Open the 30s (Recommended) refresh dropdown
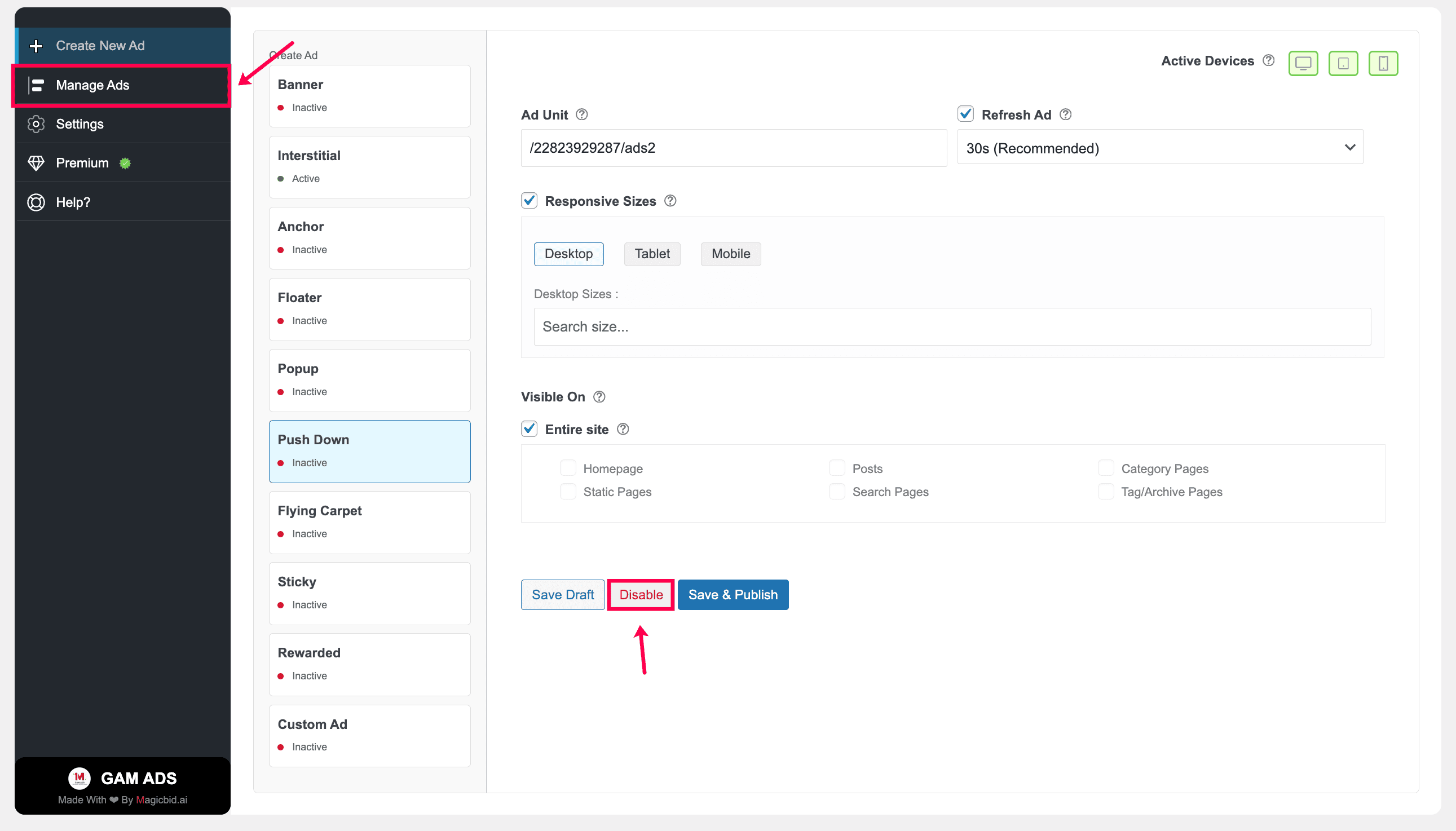The height and width of the screenshot is (831, 1456). 1160,148
